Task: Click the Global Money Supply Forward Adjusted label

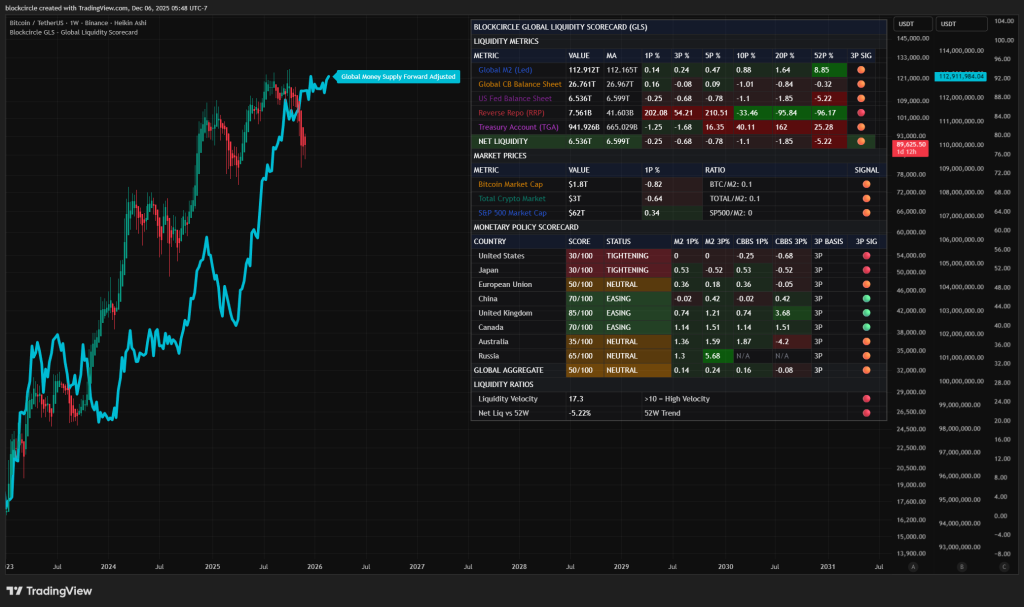Action: click(400, 75)
